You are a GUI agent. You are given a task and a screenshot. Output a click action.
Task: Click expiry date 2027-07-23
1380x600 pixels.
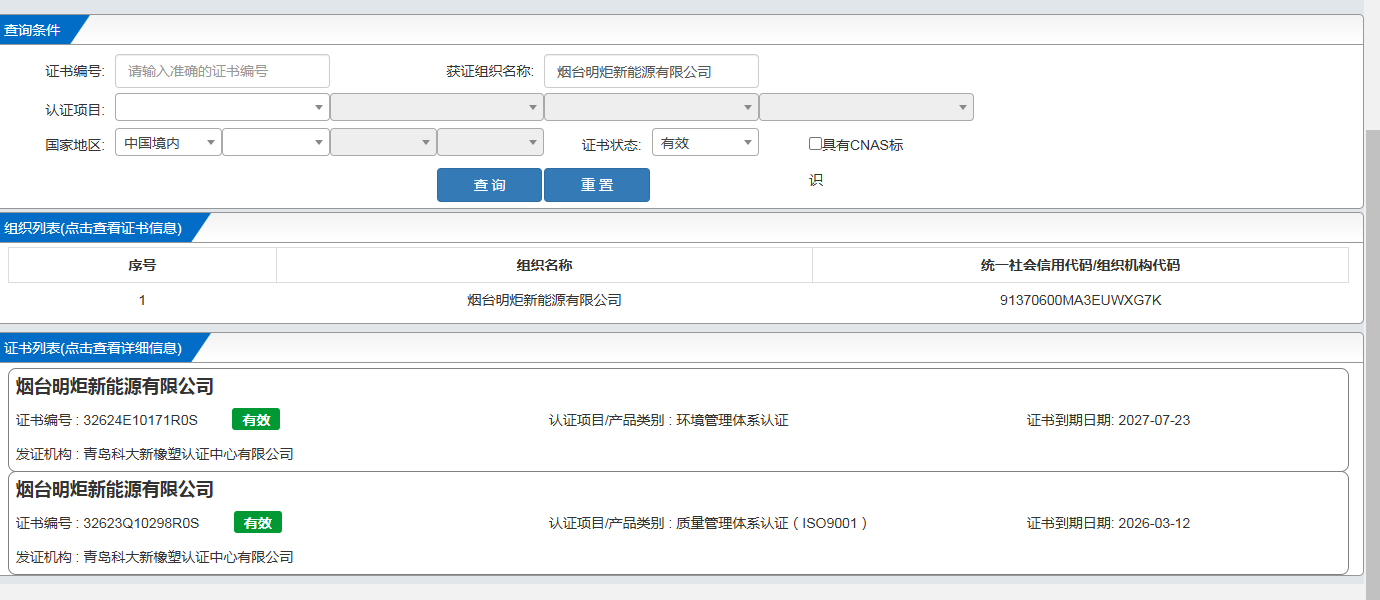(x=1154, y=420)
